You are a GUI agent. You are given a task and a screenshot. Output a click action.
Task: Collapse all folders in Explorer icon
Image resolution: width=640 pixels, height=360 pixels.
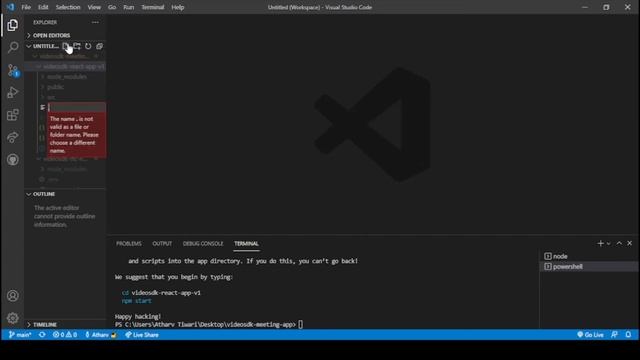pyautogui.click(x=99, y=46)
